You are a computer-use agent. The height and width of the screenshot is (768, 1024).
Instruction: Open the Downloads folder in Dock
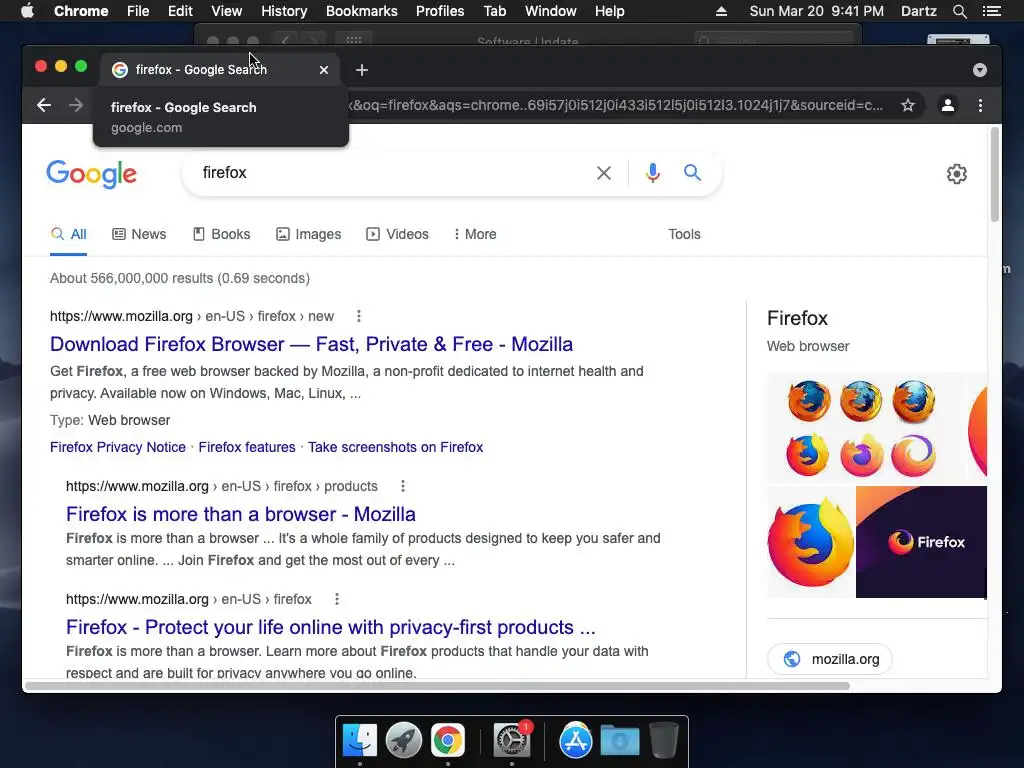click(x=620, y=740)
